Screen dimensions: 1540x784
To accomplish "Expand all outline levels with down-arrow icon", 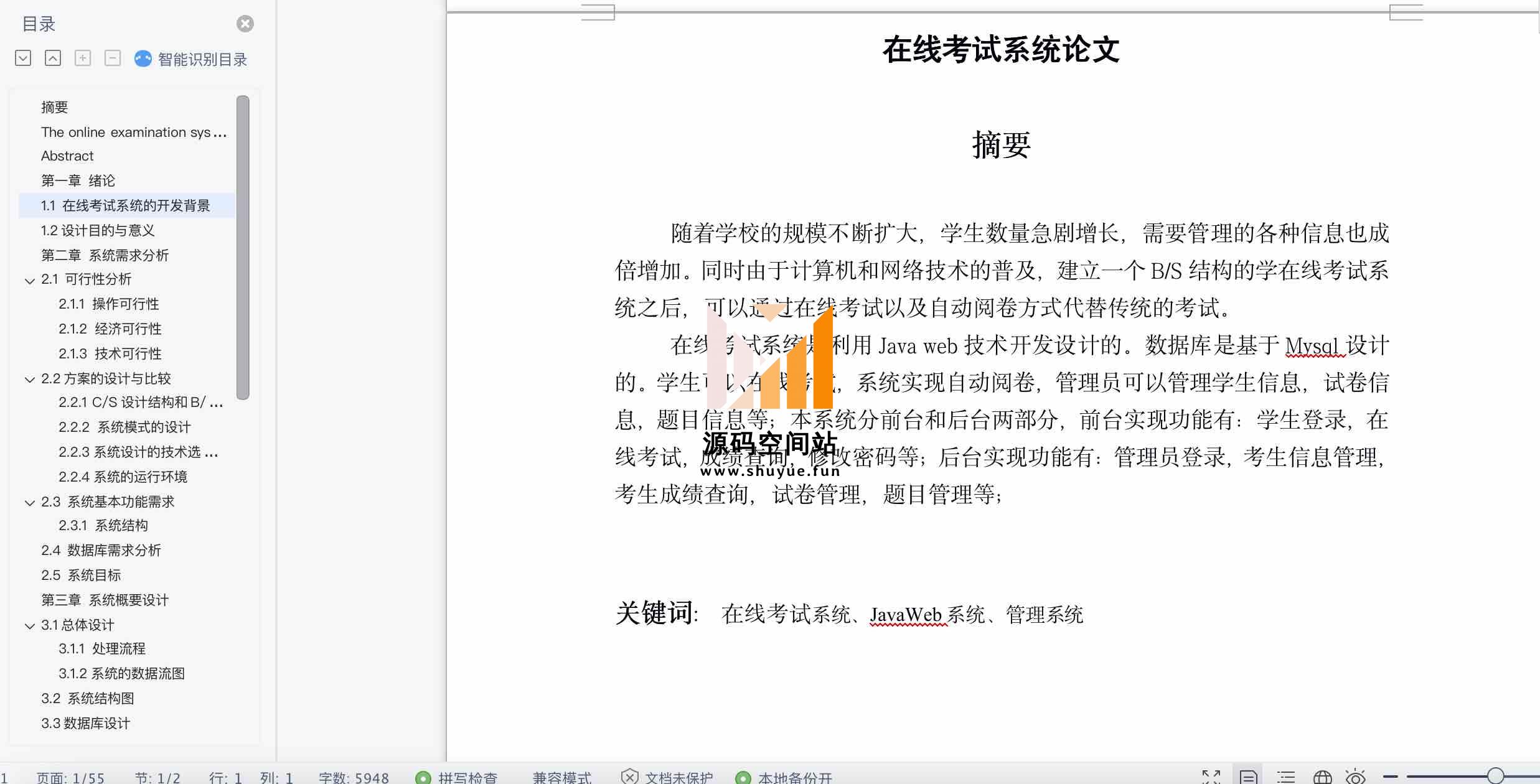I will point(23,58).
